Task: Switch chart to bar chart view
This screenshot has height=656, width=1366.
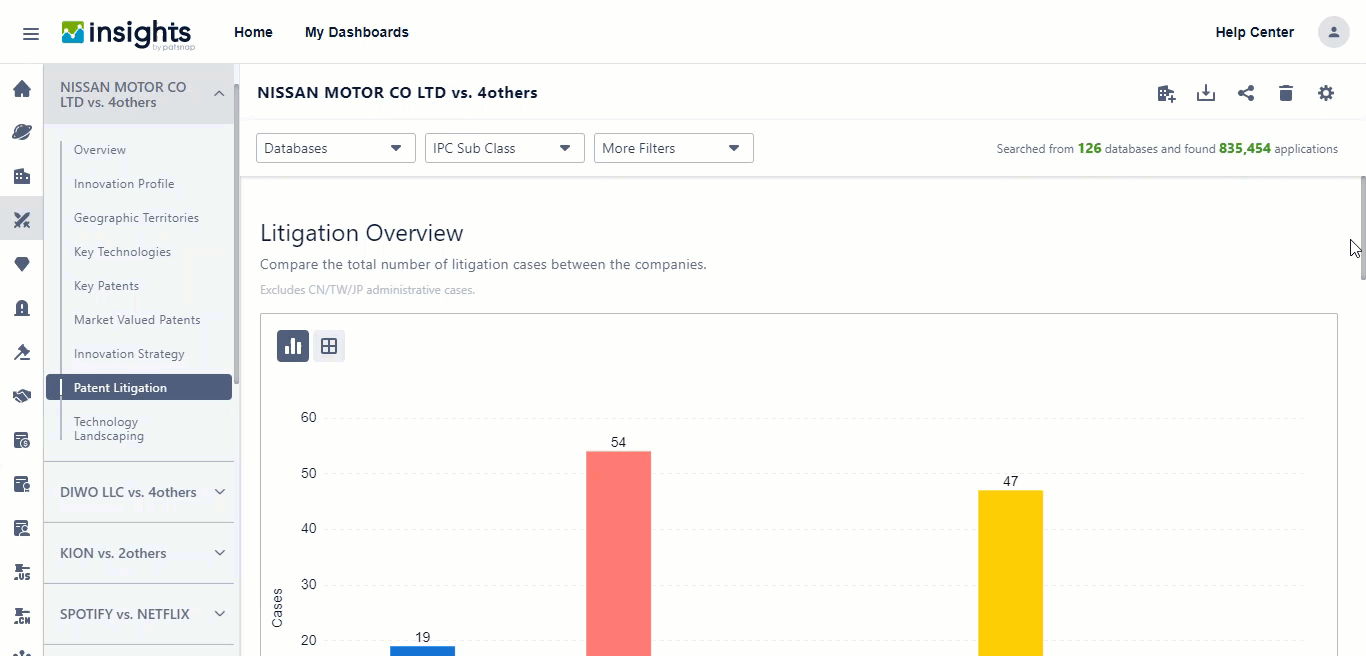Action: (292, 345)
